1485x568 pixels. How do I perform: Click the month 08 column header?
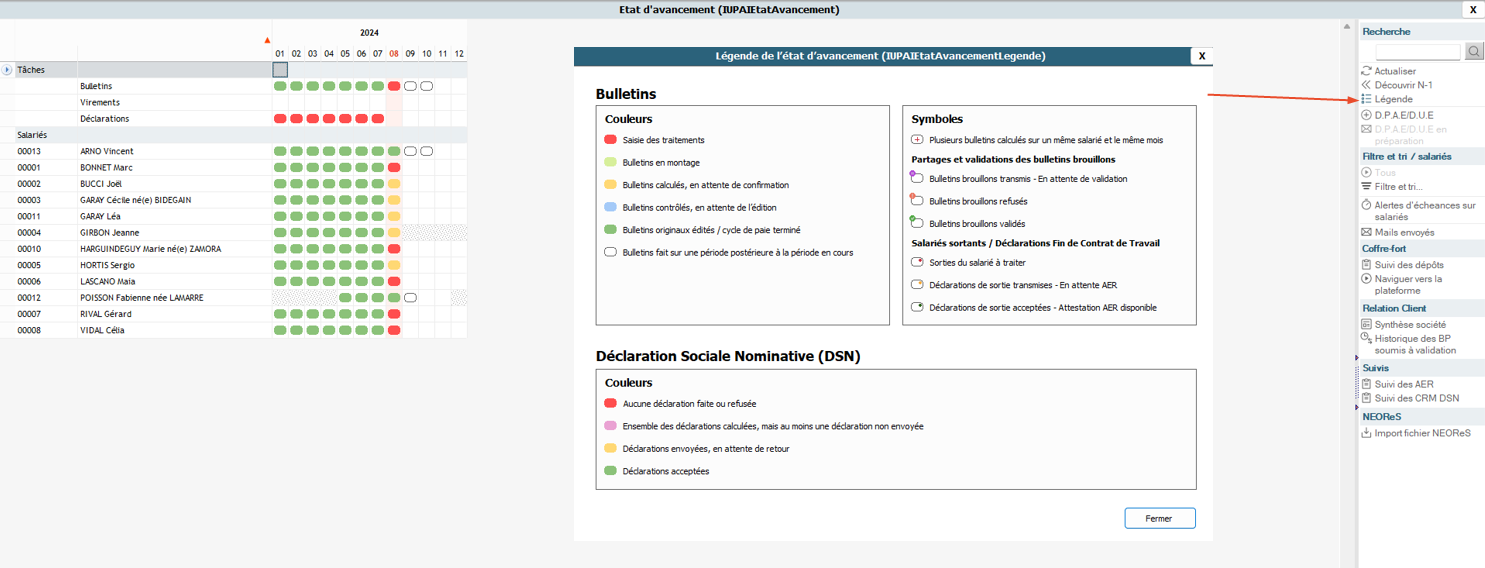click(394, 53)
